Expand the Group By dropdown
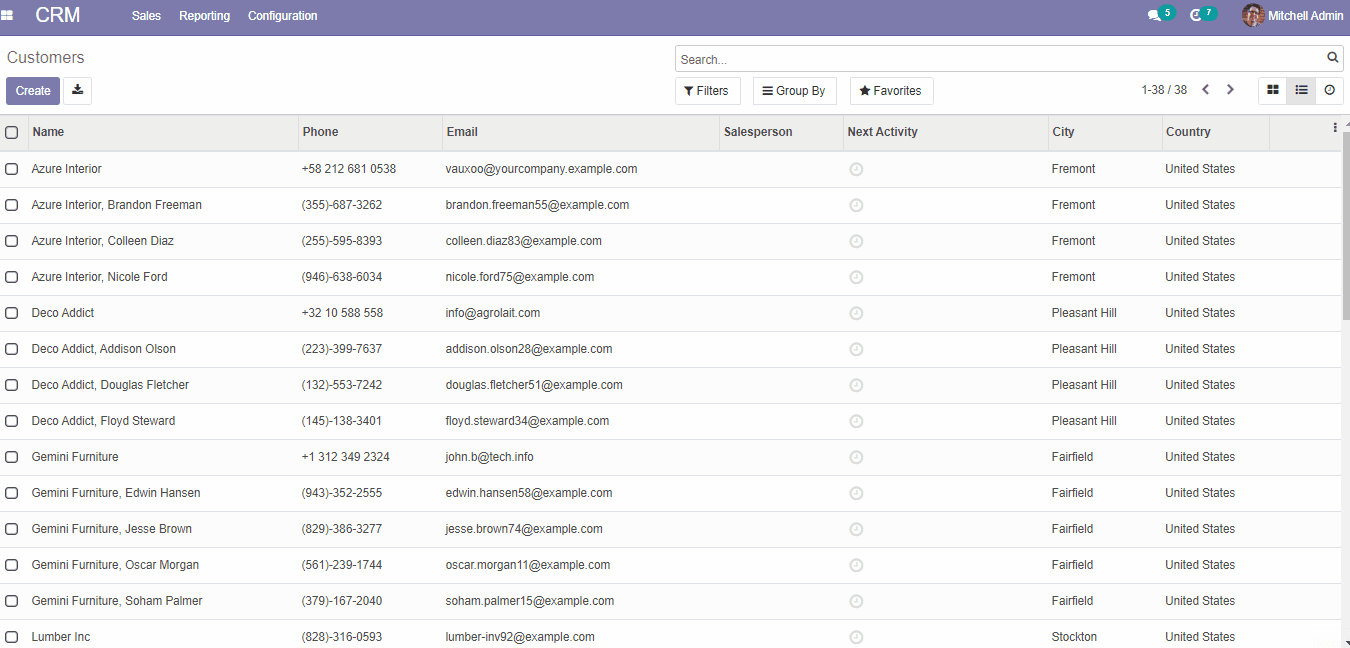The image size is (1350, 648). [794, 91]
